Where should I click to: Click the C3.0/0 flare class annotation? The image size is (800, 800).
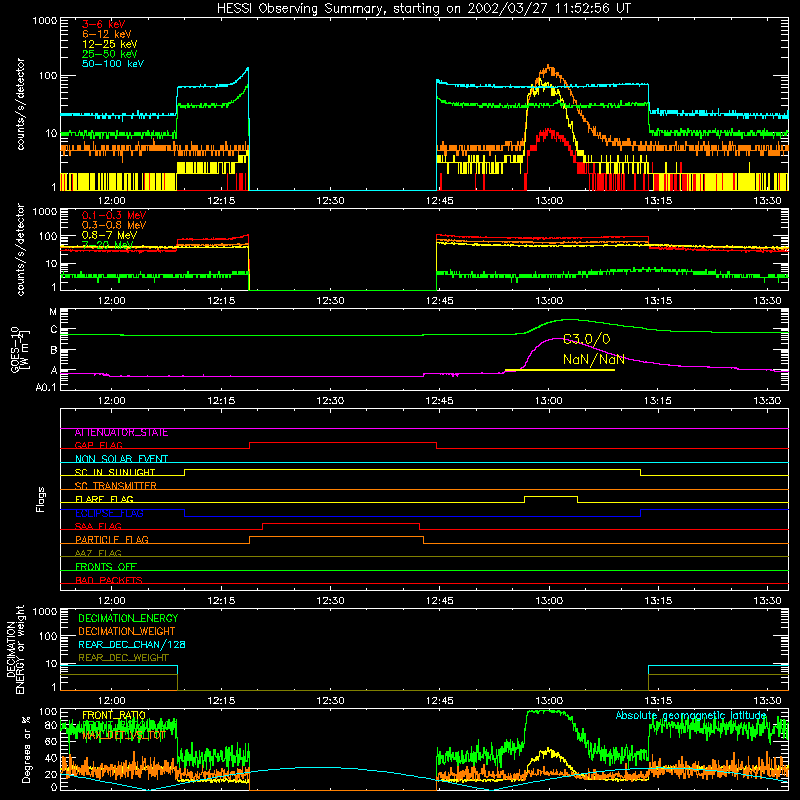pos(587,339)
